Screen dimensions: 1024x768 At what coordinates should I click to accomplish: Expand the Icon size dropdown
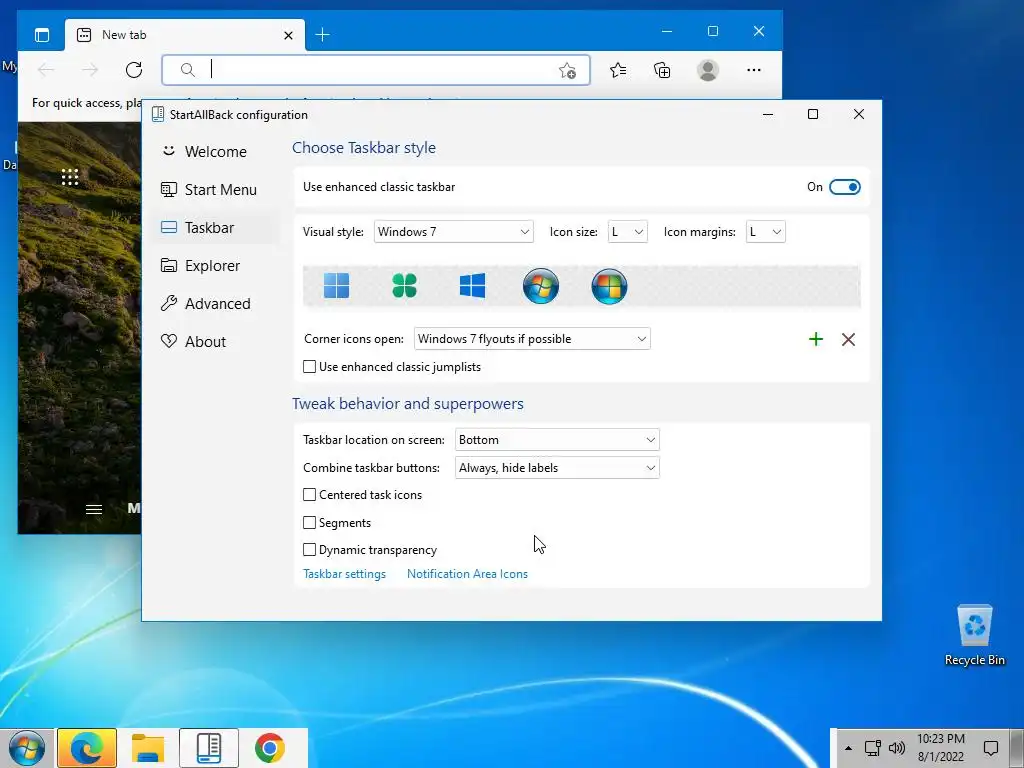[628, 232]
